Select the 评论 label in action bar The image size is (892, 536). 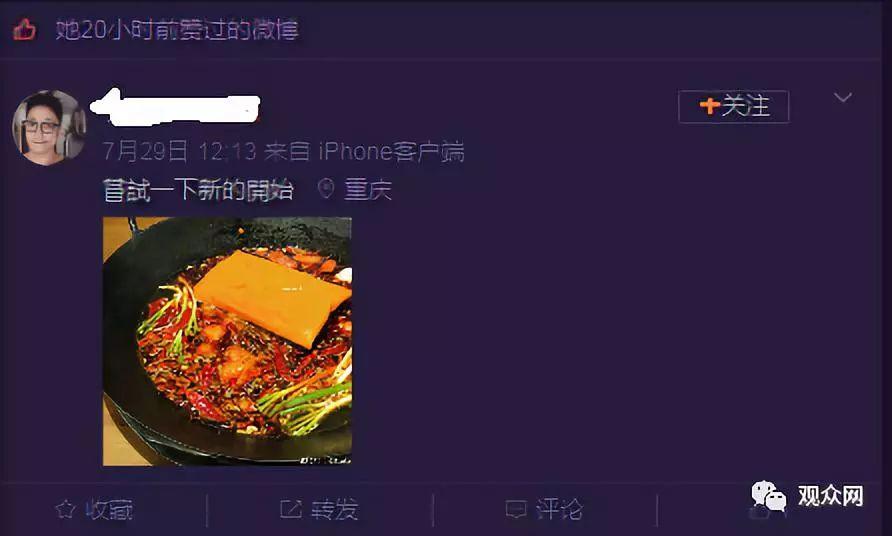click(559, 509)
